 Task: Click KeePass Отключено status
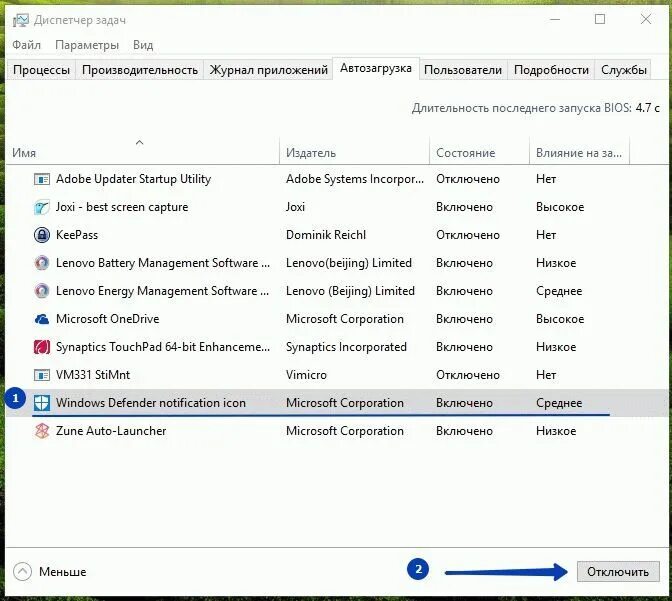pyautogui.click(x=468, y=235)
